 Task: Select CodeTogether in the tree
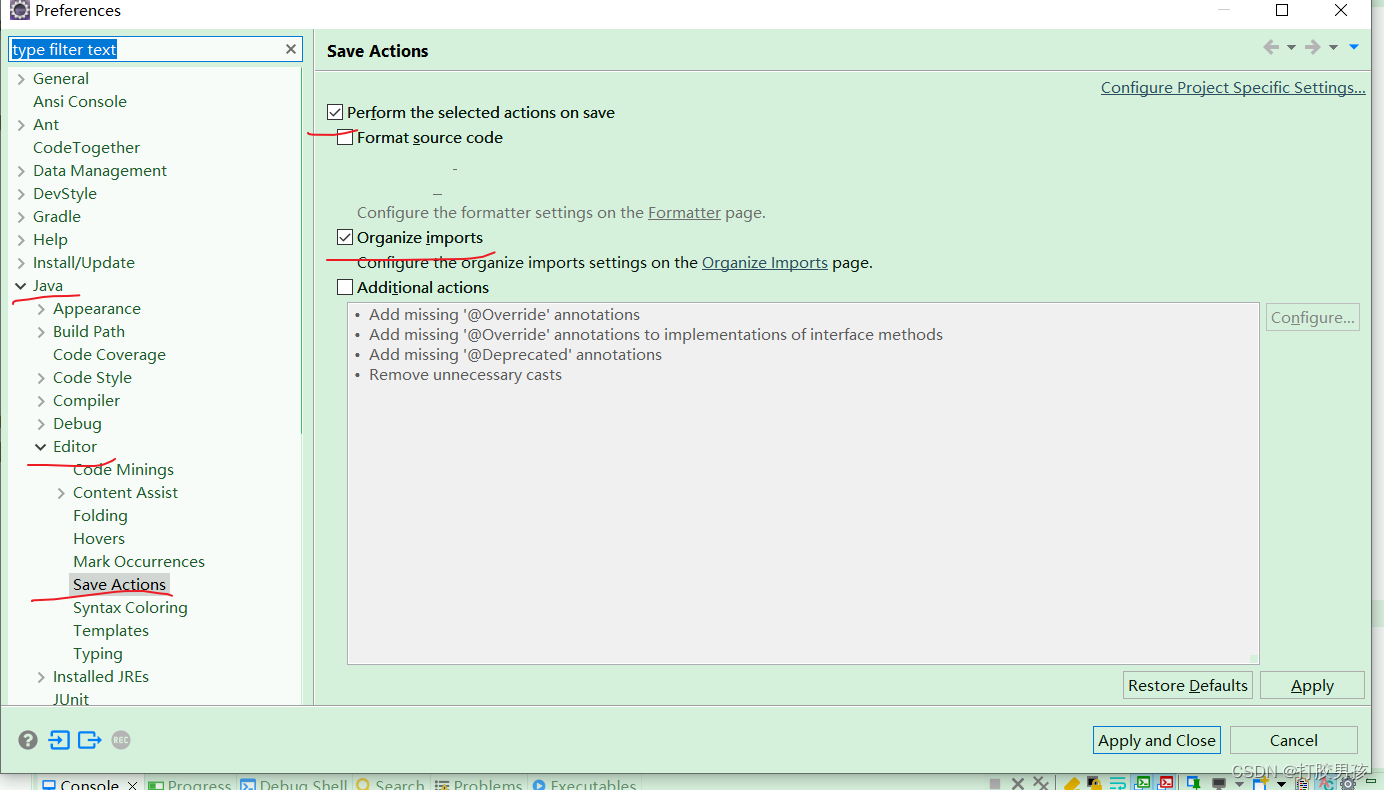click(x=86, y=148)
